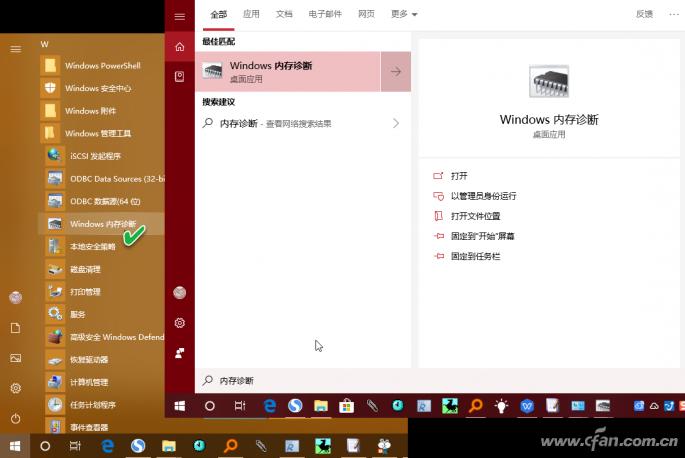Click the arrow beside Windows 内存诊断 best match

pos(396,71)
